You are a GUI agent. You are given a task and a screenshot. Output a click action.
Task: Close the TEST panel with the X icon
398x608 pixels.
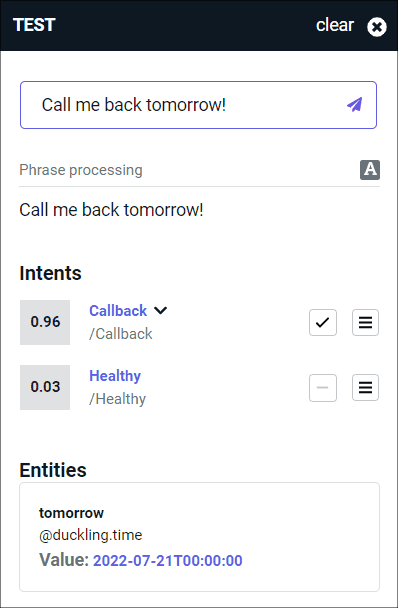pyautogui.click(x=377, y=27)
